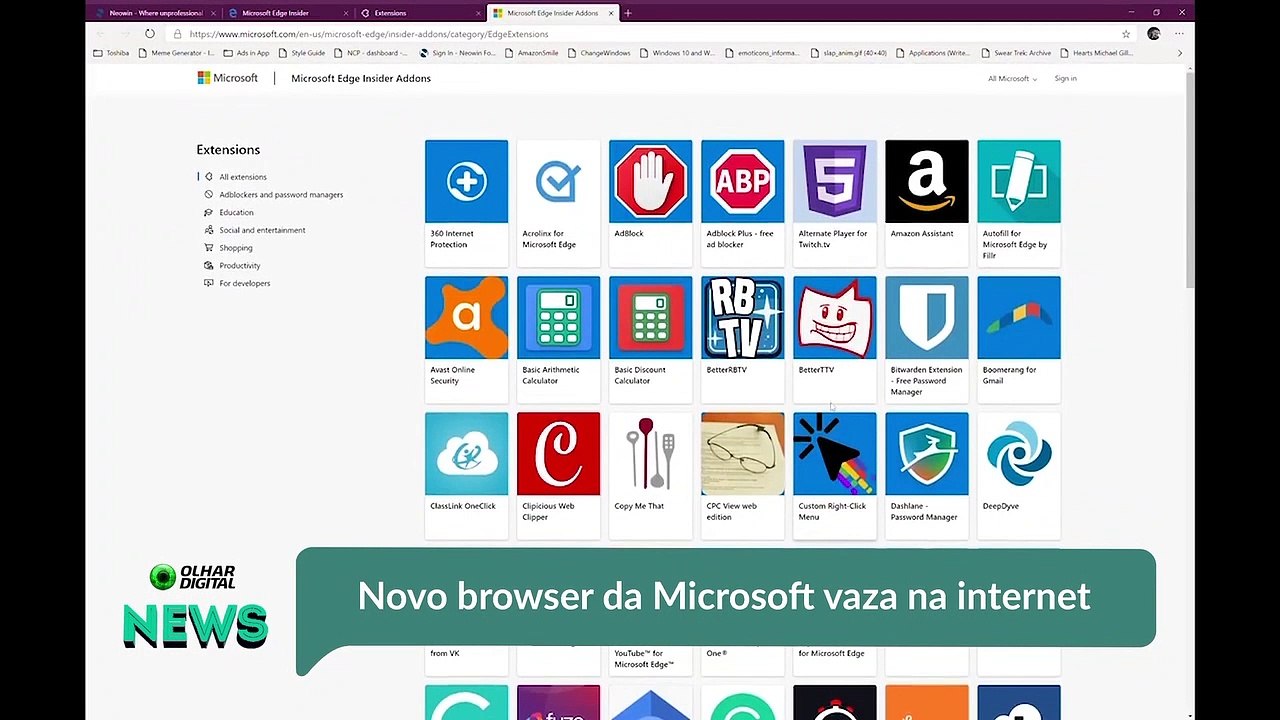This screenshot has width=1280, height=720.
Task: Open the Custom Right-Click Menu icon
Action: click(x=834, y=453)
